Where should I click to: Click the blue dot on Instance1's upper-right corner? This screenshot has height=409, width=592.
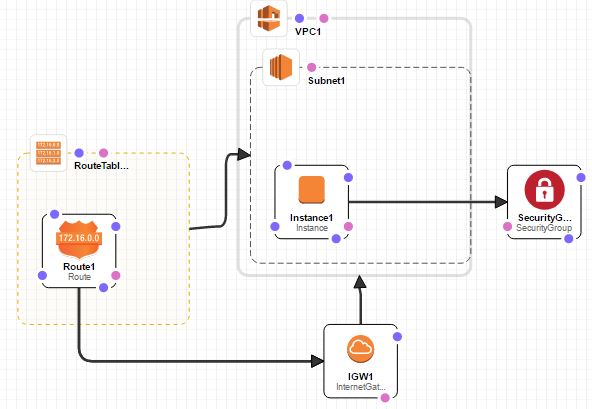coord(348,177)
